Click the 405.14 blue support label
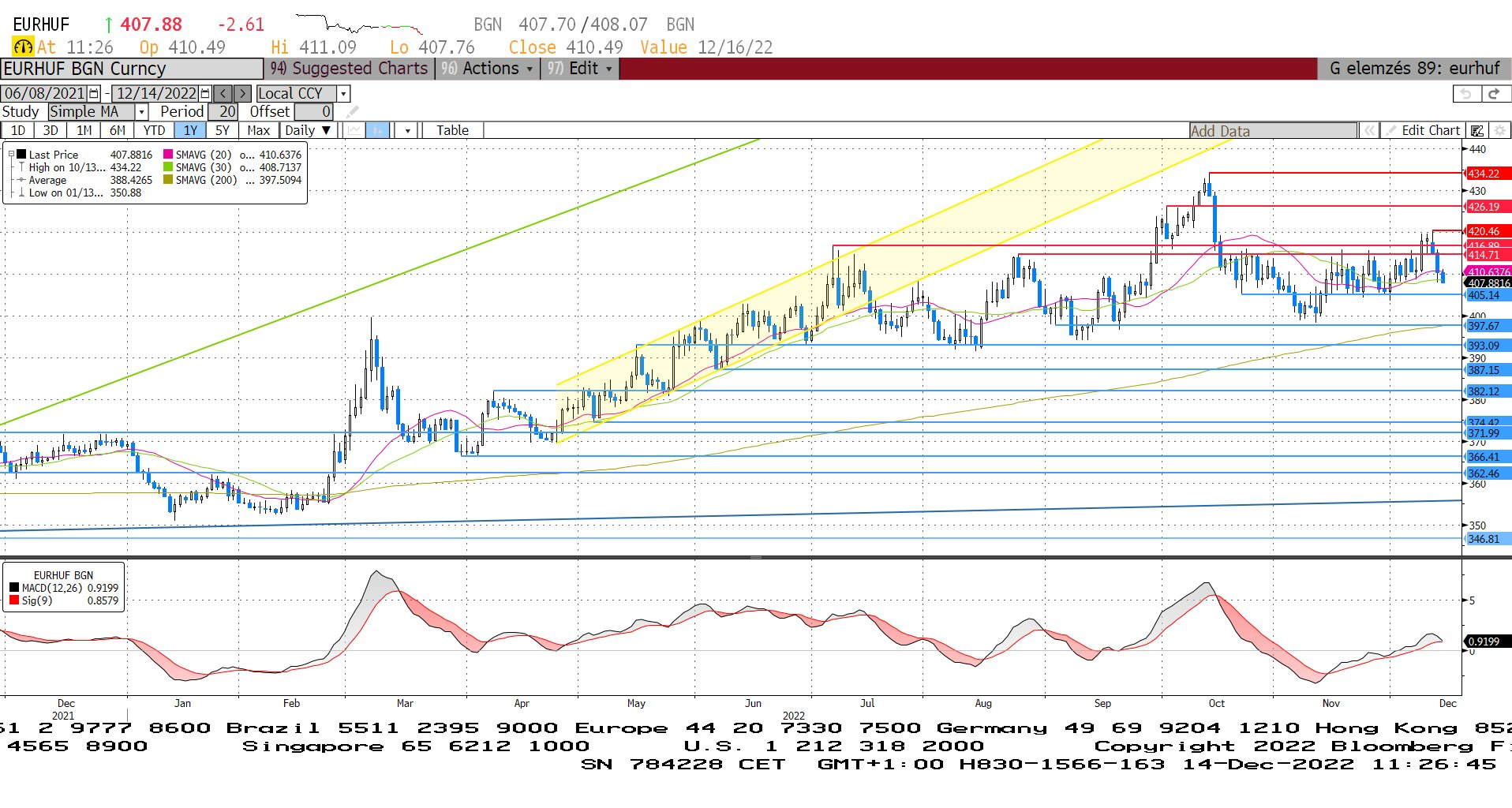Image resolution: width=1512 pixels, height=808 pixels. click(1488, 295)
